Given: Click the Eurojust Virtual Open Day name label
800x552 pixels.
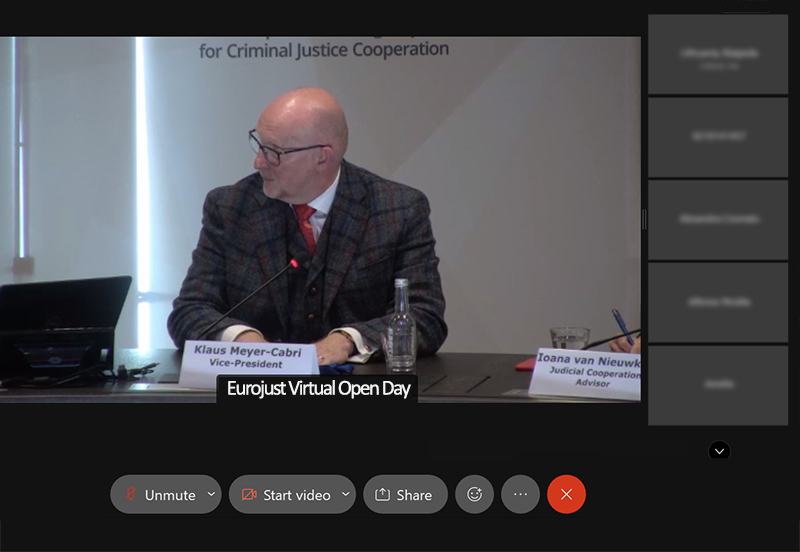Looking at the screenshot, I should [318, 389].
